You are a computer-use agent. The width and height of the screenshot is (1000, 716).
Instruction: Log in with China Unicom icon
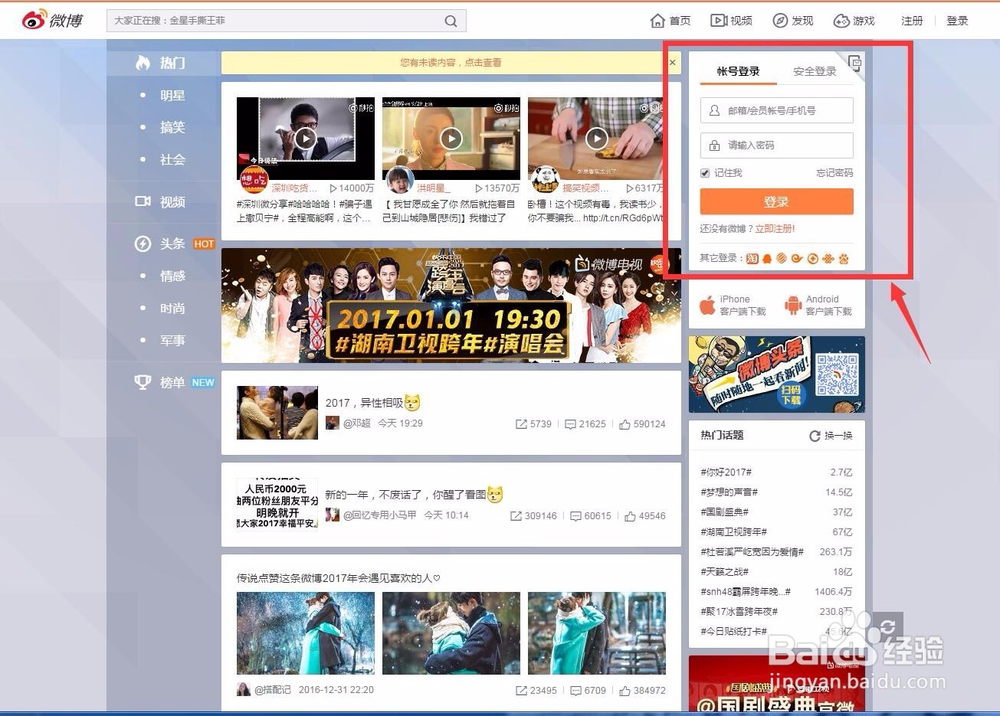[828, 258]
